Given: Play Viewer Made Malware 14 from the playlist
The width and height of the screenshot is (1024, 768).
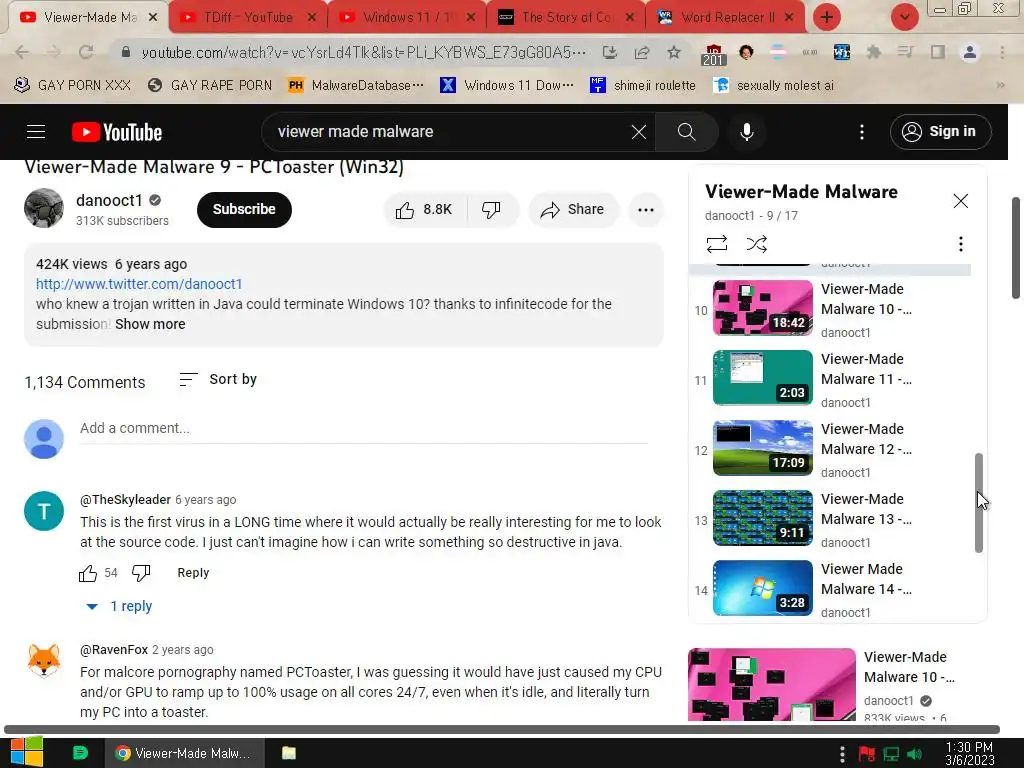Looking at the screenshot, I should [x=831, y=588].
